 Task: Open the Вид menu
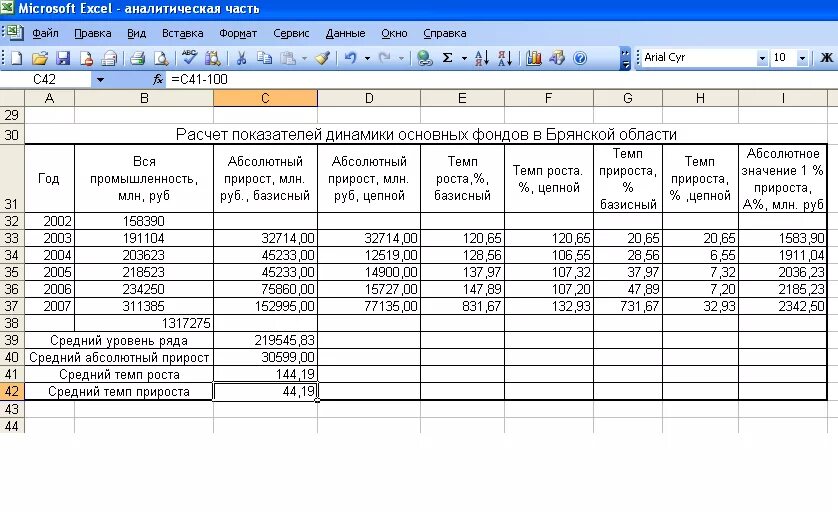point(136,33)
